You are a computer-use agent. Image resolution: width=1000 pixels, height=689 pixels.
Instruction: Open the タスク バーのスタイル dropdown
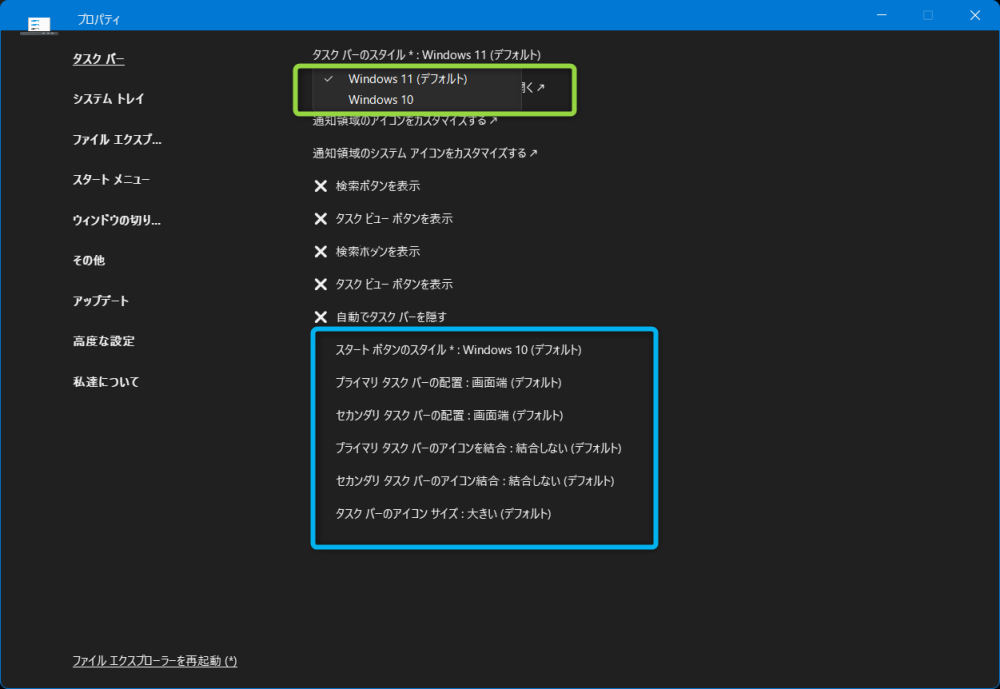point(426,55)
